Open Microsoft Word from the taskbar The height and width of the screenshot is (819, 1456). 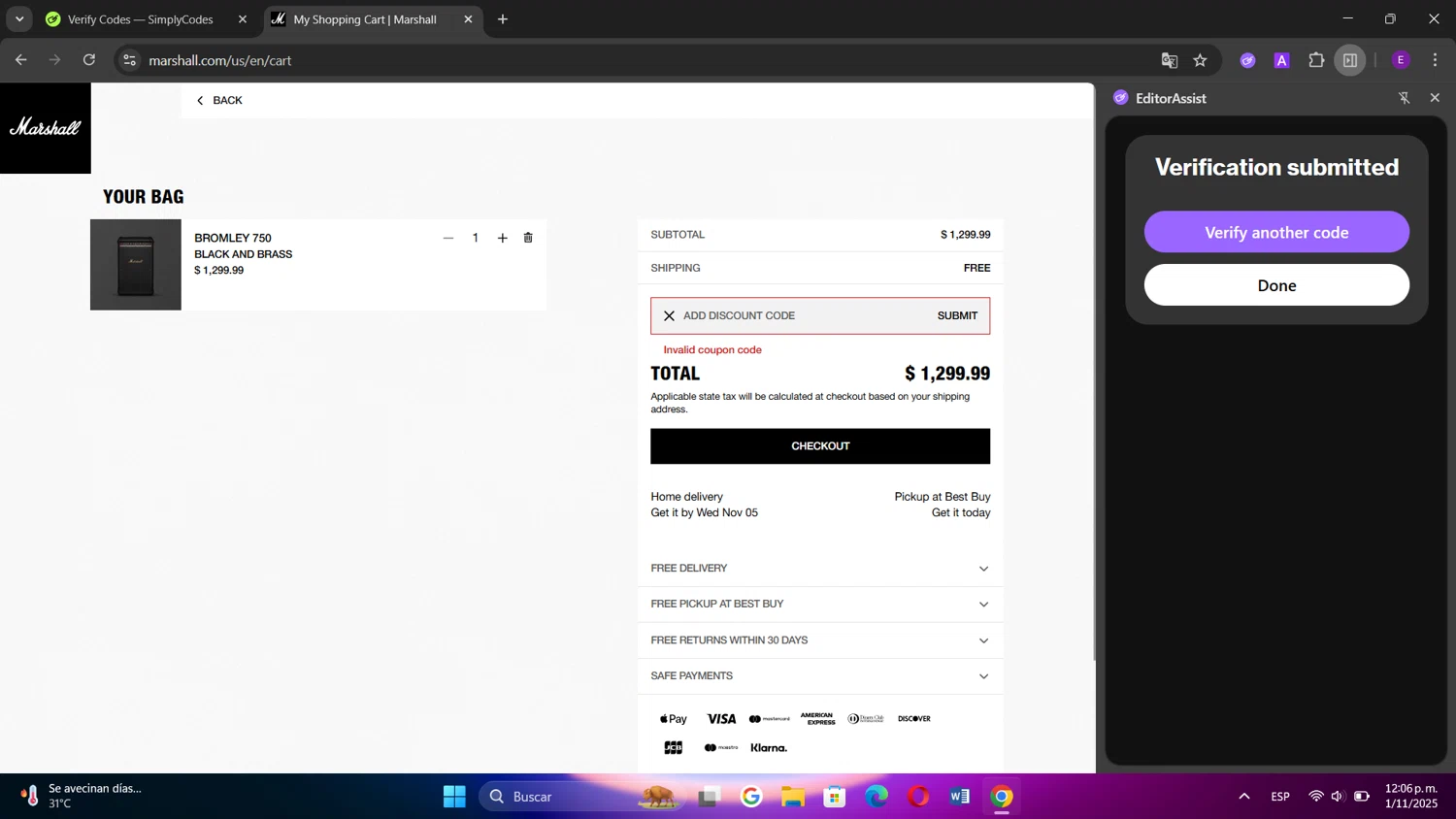point(960,797)
